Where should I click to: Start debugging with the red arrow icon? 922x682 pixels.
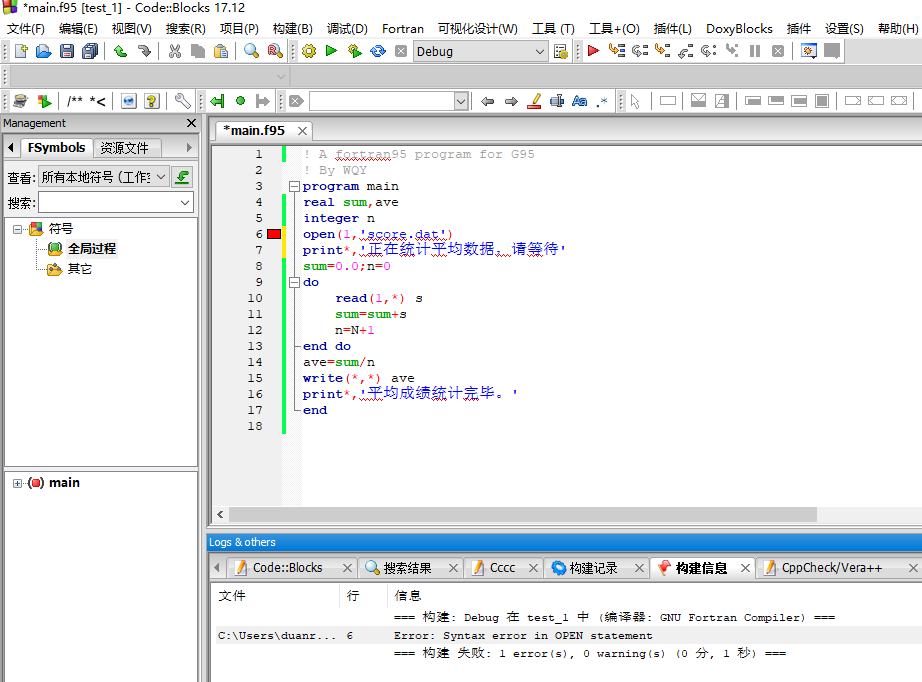[x=593, y=51]
